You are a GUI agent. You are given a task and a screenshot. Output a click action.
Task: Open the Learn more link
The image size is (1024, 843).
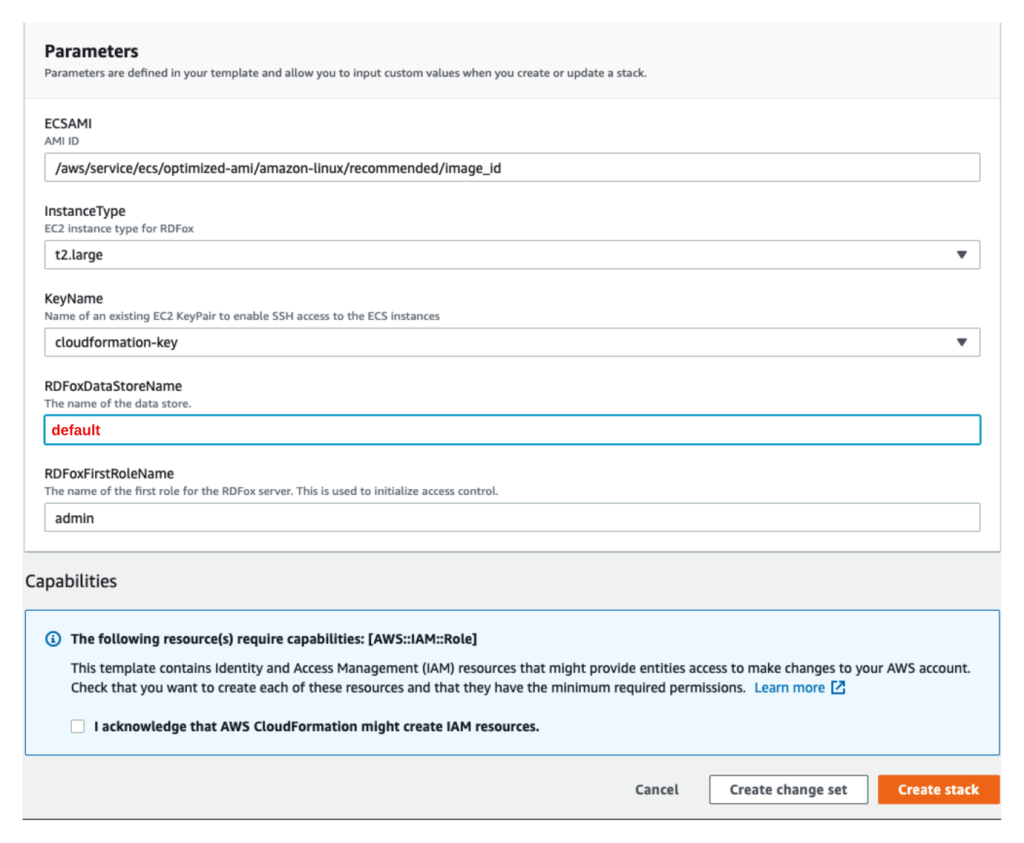(789, 688)
